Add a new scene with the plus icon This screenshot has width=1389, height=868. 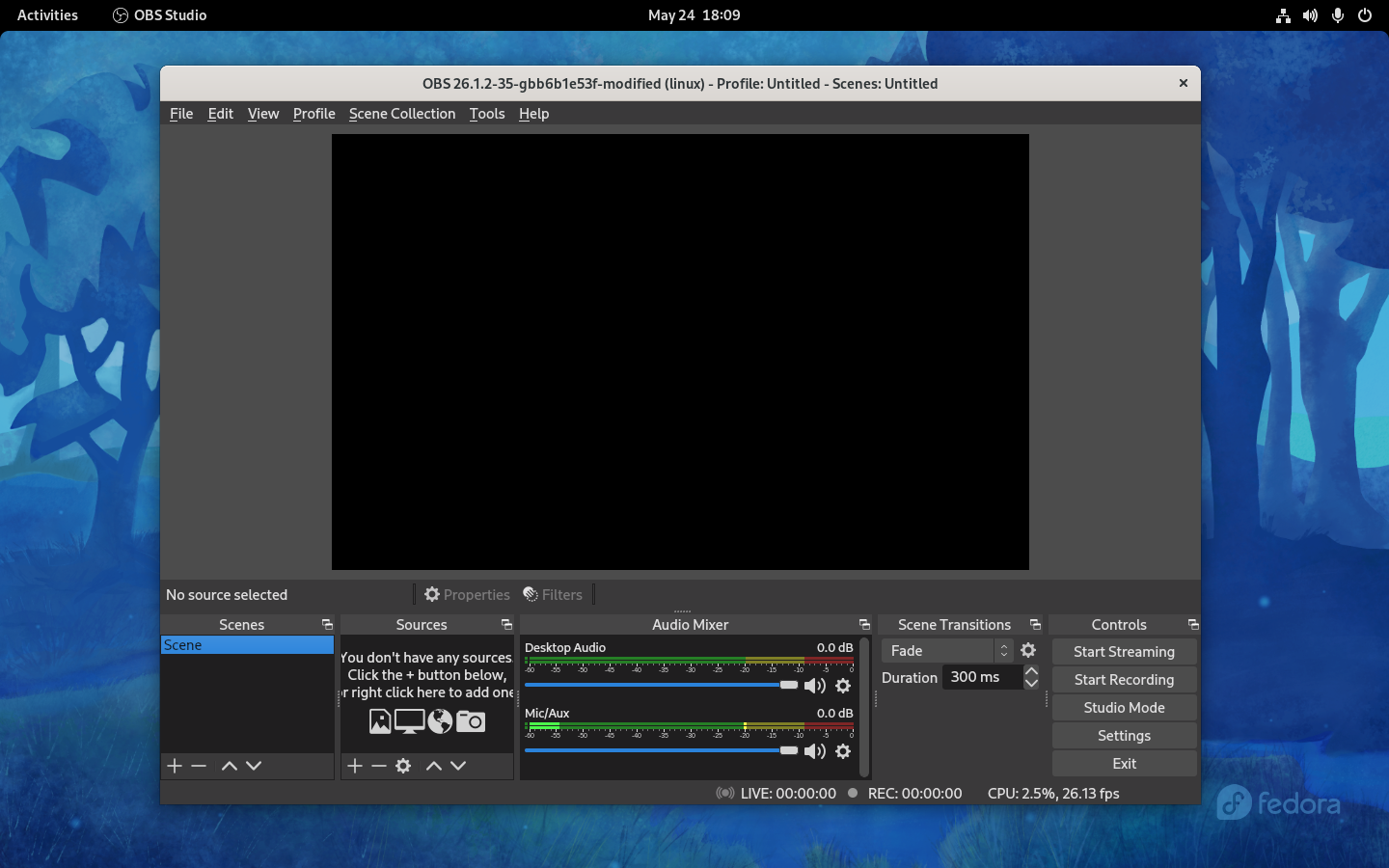pyautogui.click(x=174, y=766)
